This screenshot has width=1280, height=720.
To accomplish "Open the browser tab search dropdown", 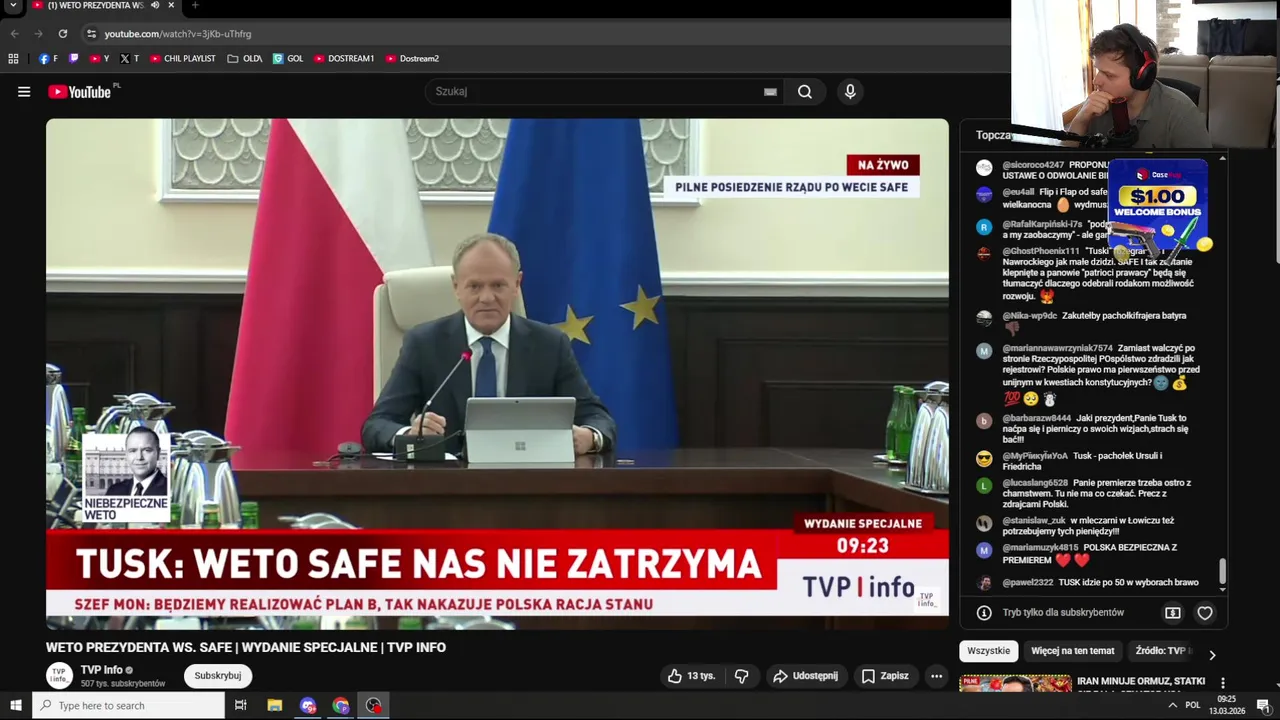I will pos(14,6).
